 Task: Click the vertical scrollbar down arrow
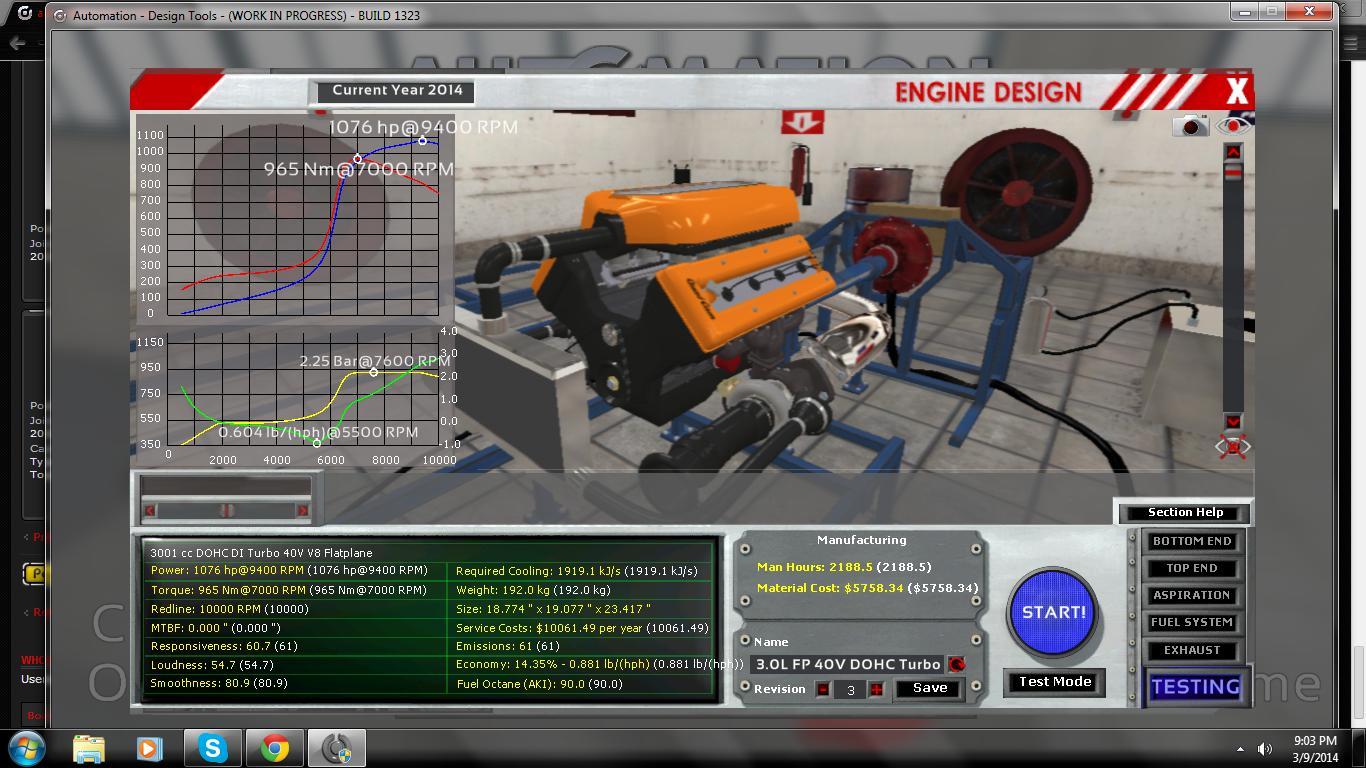coord(1233,422)
